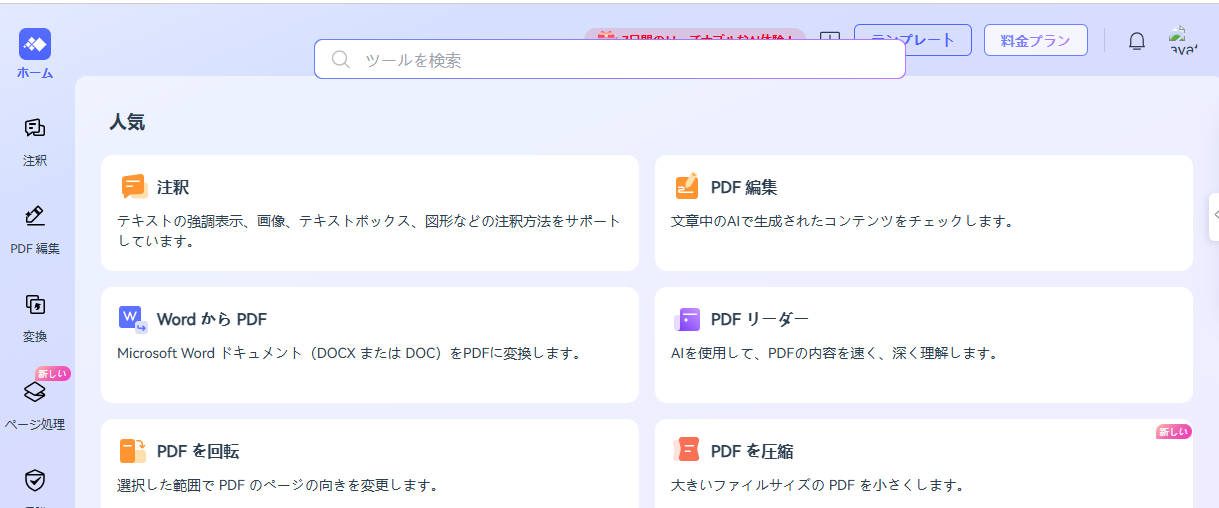Click the PDF リーダー card icon

(x=687, y=319)
